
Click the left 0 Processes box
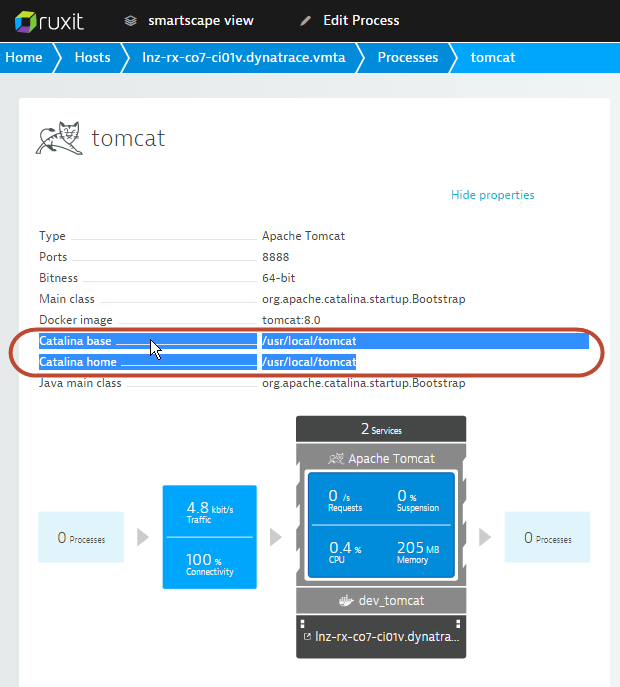point(81,537)
